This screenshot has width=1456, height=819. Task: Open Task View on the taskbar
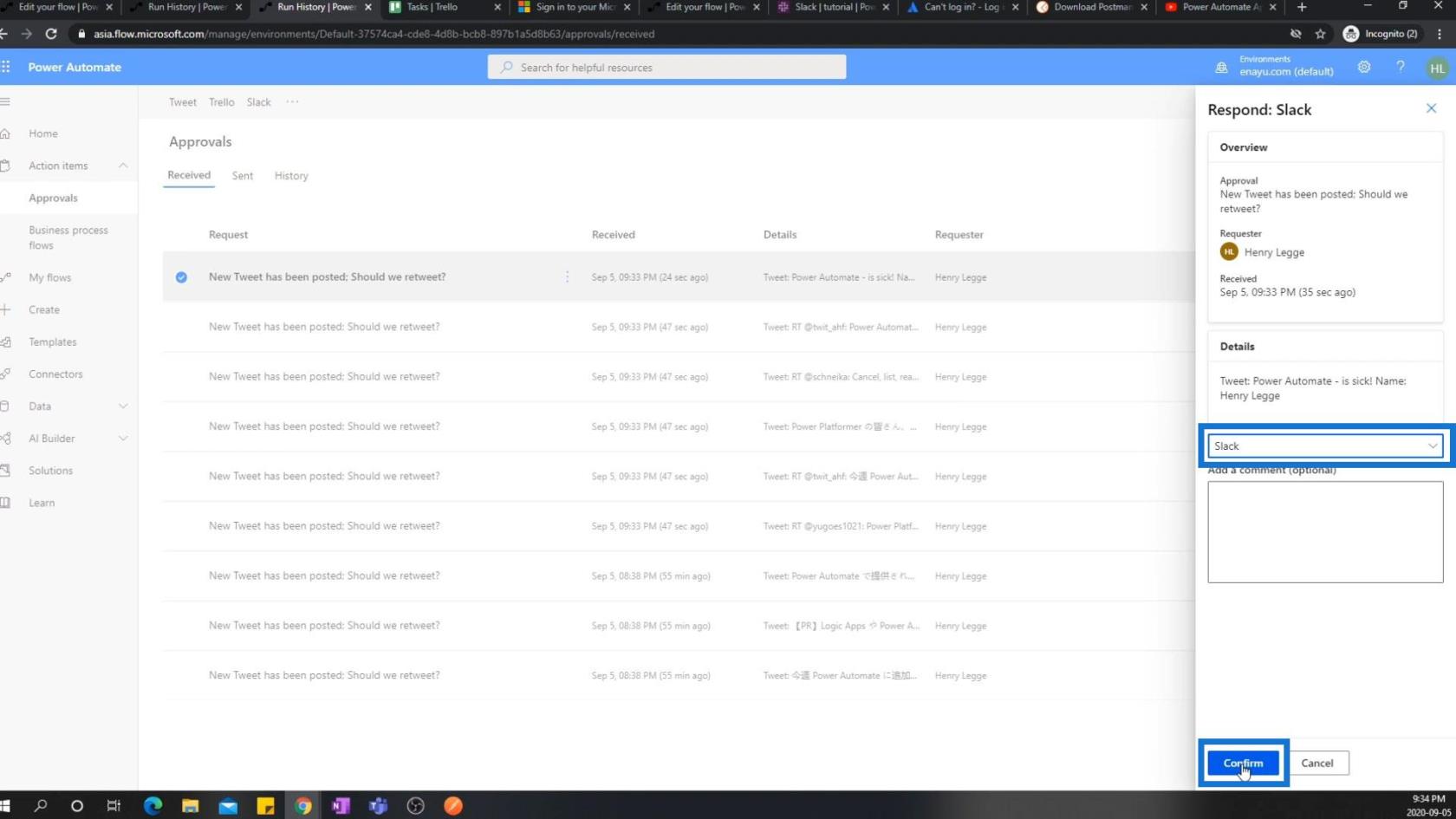click(114, 805)
